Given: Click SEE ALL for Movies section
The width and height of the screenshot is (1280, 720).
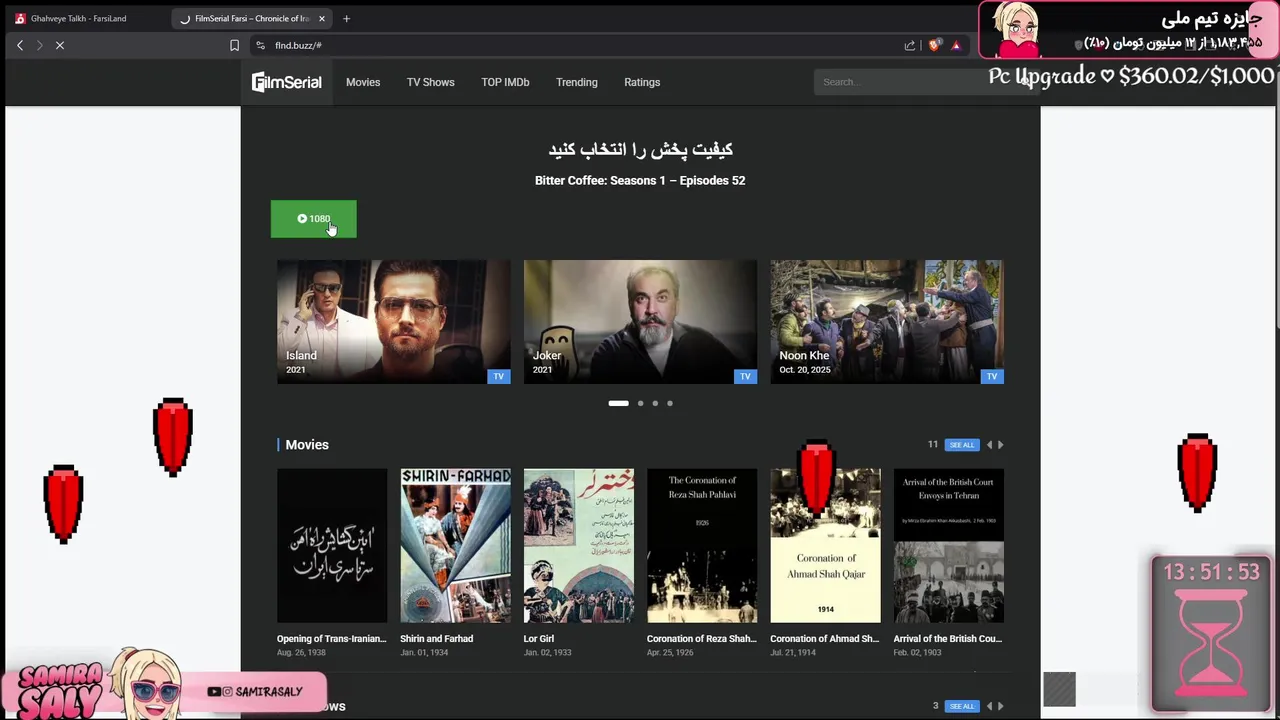Looking at the screenshot, I should (x=962, y=445).
